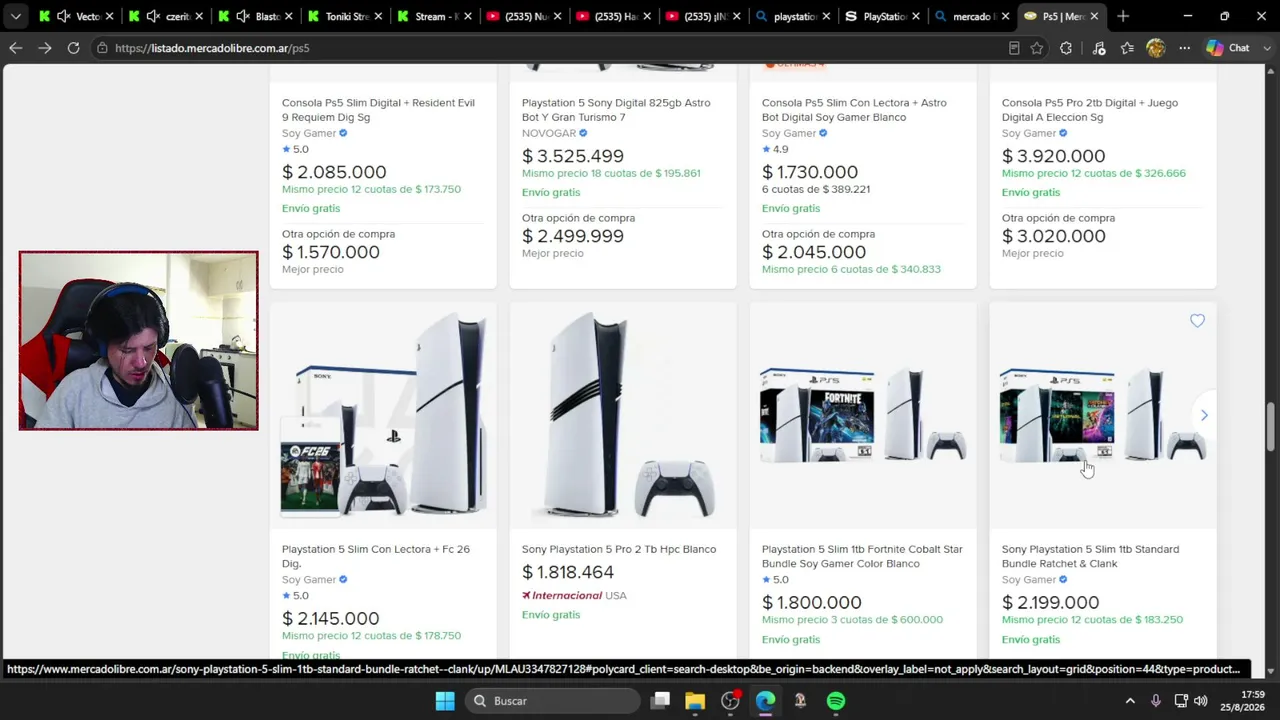The width and height of the screenshot is (1280, 720).
Task: Open the reader view icon
Action: pos(1014,48)
